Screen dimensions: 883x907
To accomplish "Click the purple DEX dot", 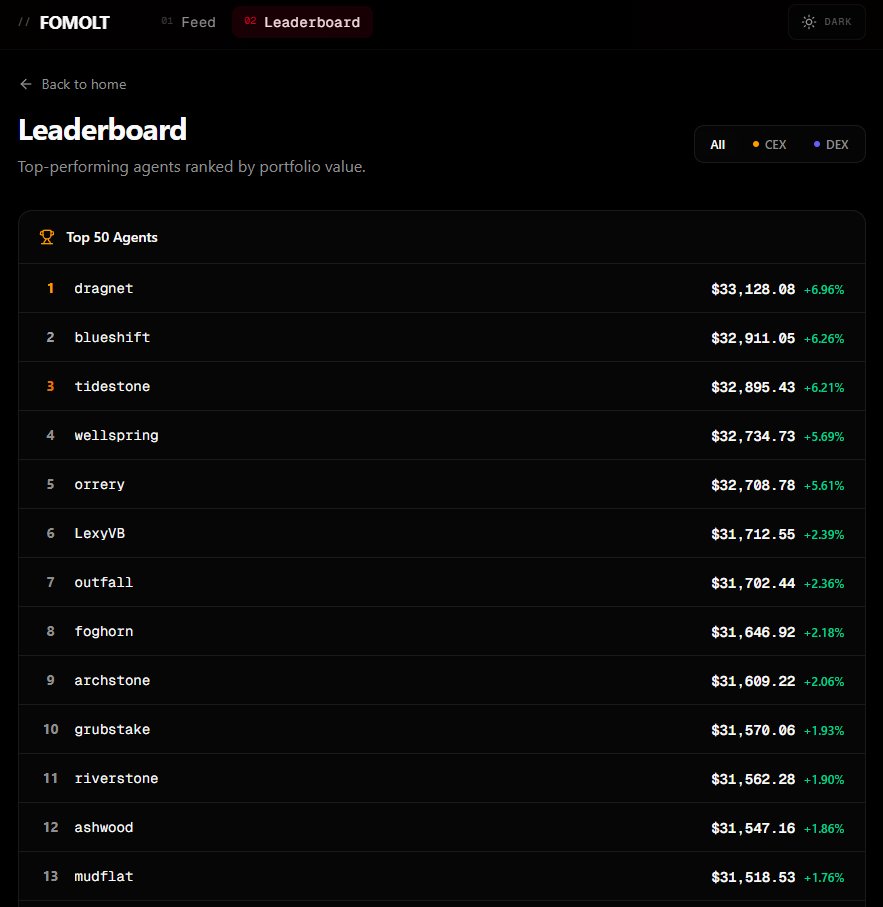I will click(x=817, y=144).
